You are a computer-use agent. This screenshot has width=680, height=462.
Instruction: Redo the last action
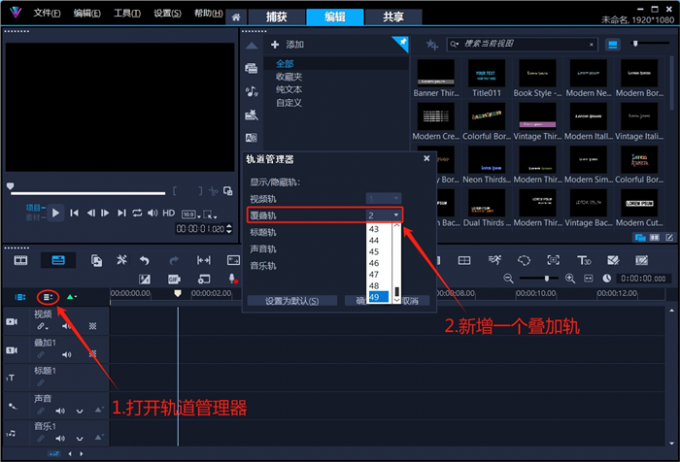tap(174, 260)
